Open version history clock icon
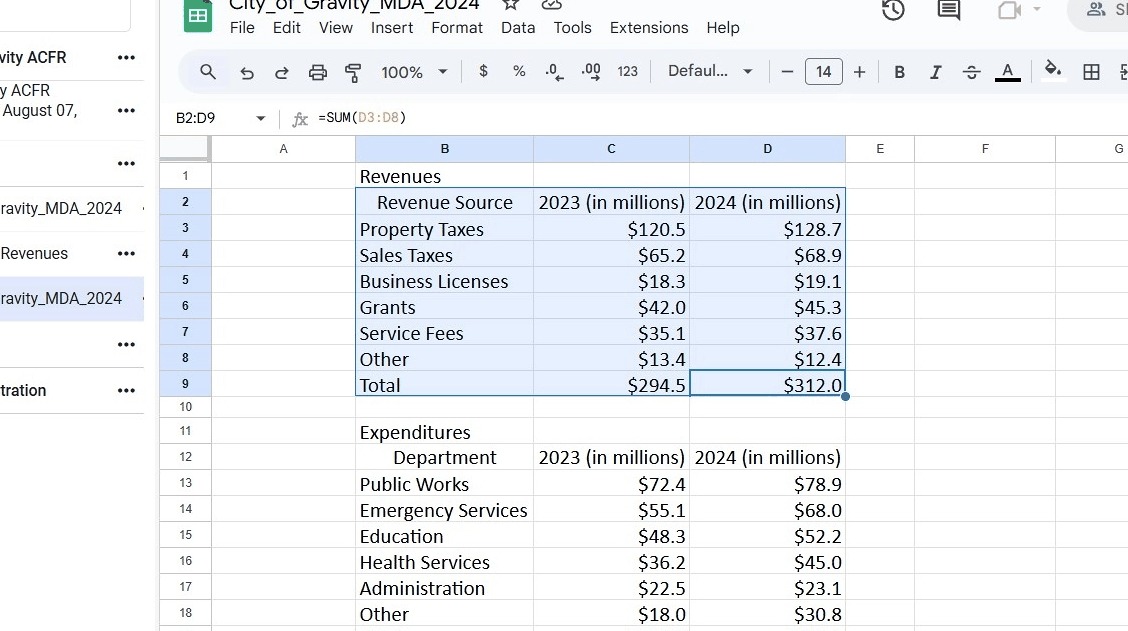The height and width of the screenshot is (631, 1128). [x=893, y=10]
